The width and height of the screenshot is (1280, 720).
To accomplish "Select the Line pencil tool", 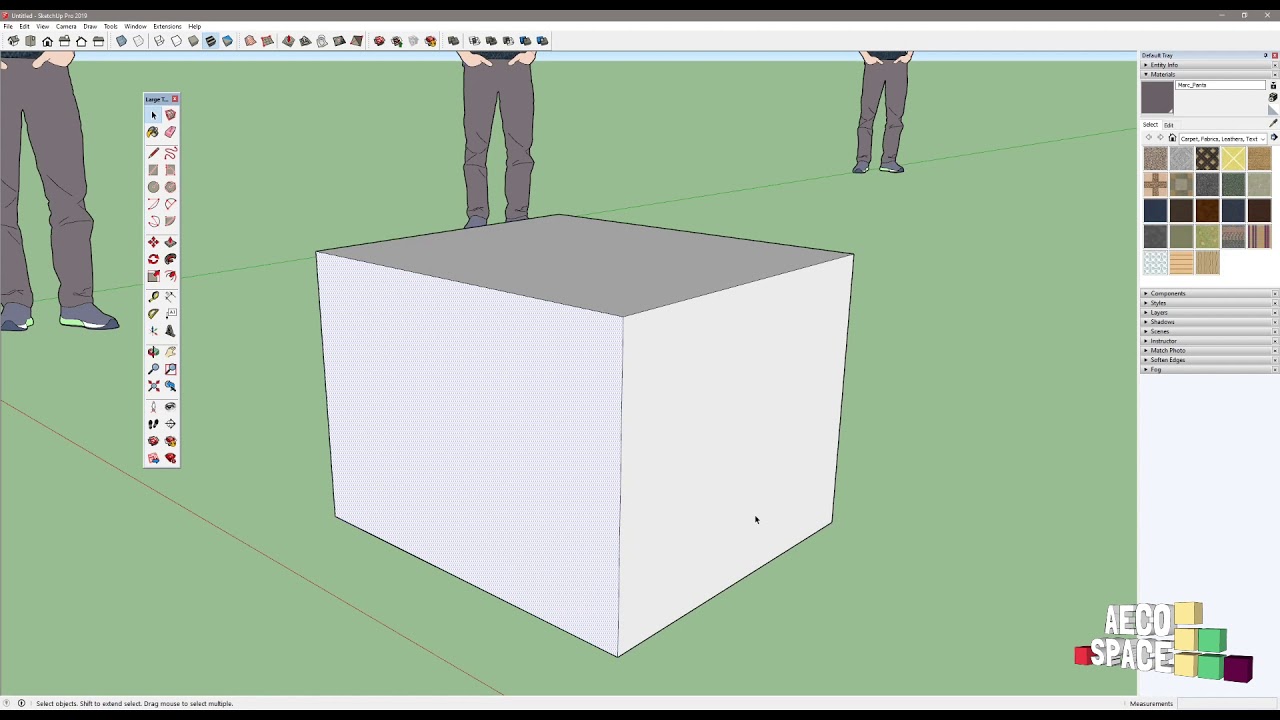I will (153, 153).
